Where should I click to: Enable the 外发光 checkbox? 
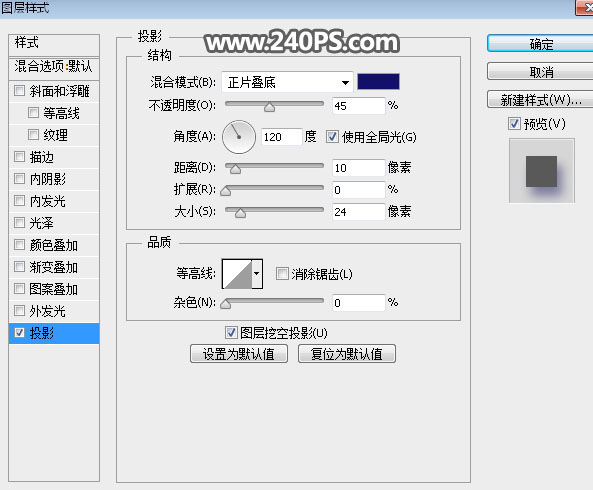tap(19, 311)
